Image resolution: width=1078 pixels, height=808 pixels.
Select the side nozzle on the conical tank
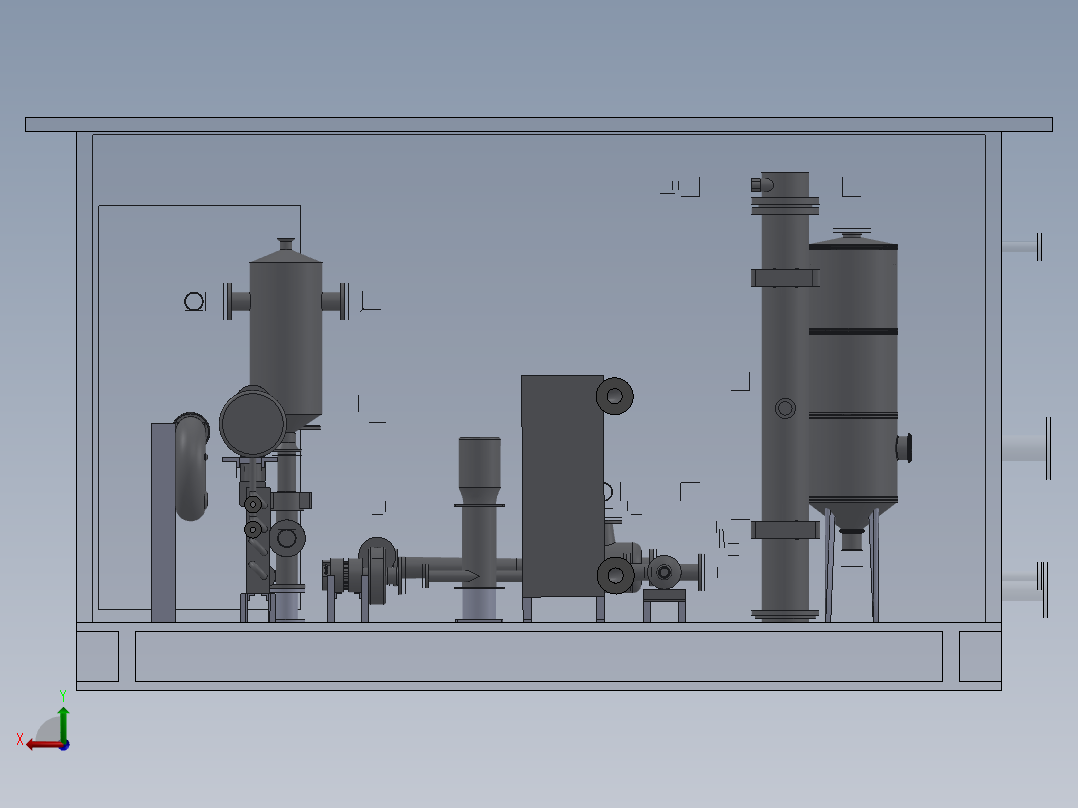point(904,448)
